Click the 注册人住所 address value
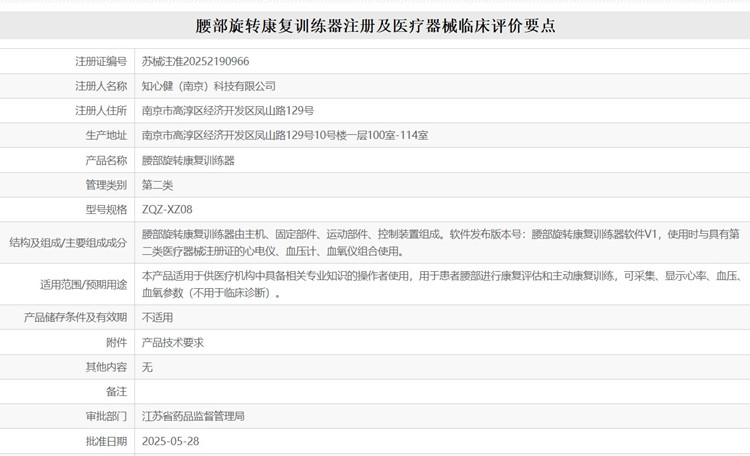This screenshot has height=456, width=750. (x=228, y=111)
